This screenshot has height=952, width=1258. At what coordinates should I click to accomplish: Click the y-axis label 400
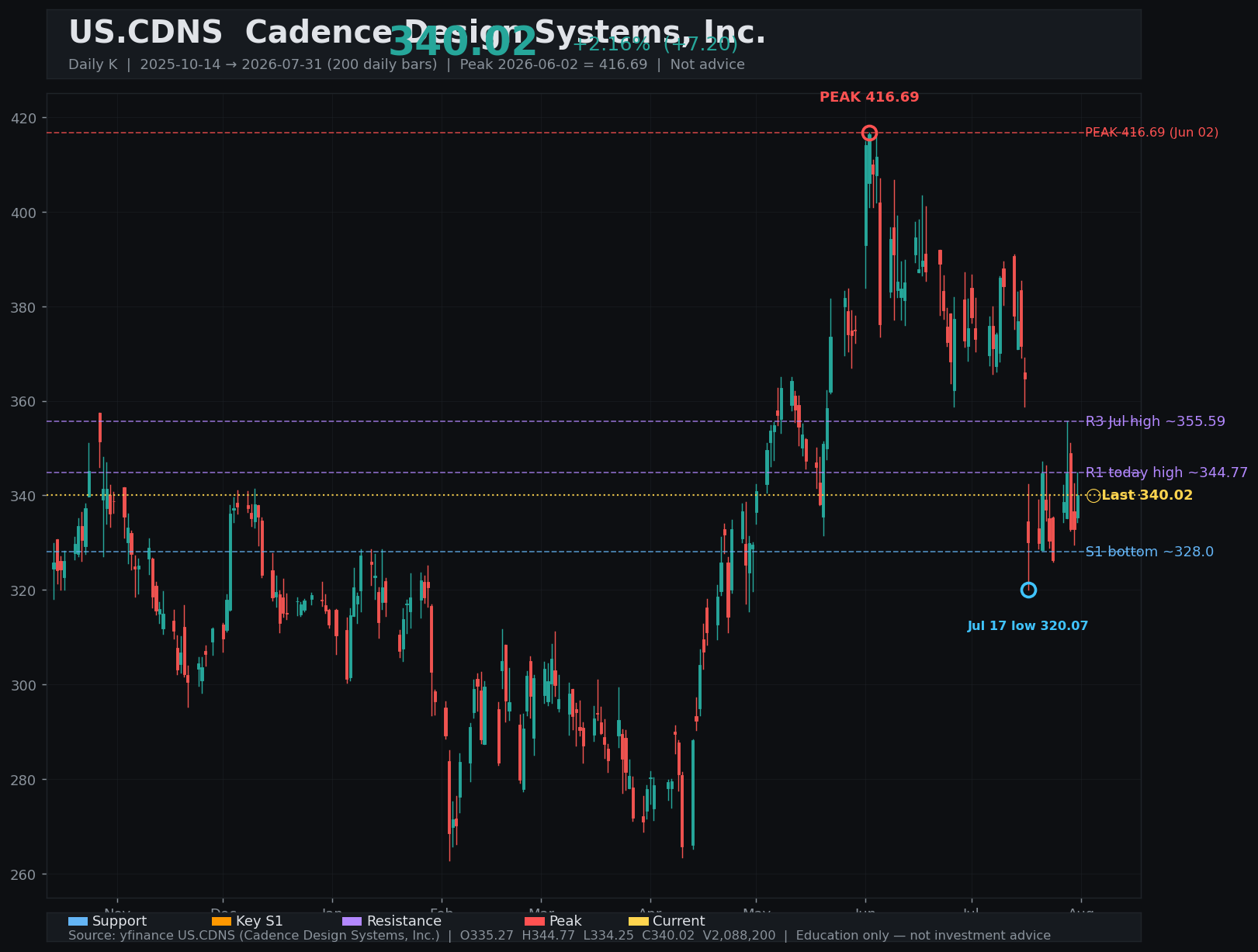25,213
